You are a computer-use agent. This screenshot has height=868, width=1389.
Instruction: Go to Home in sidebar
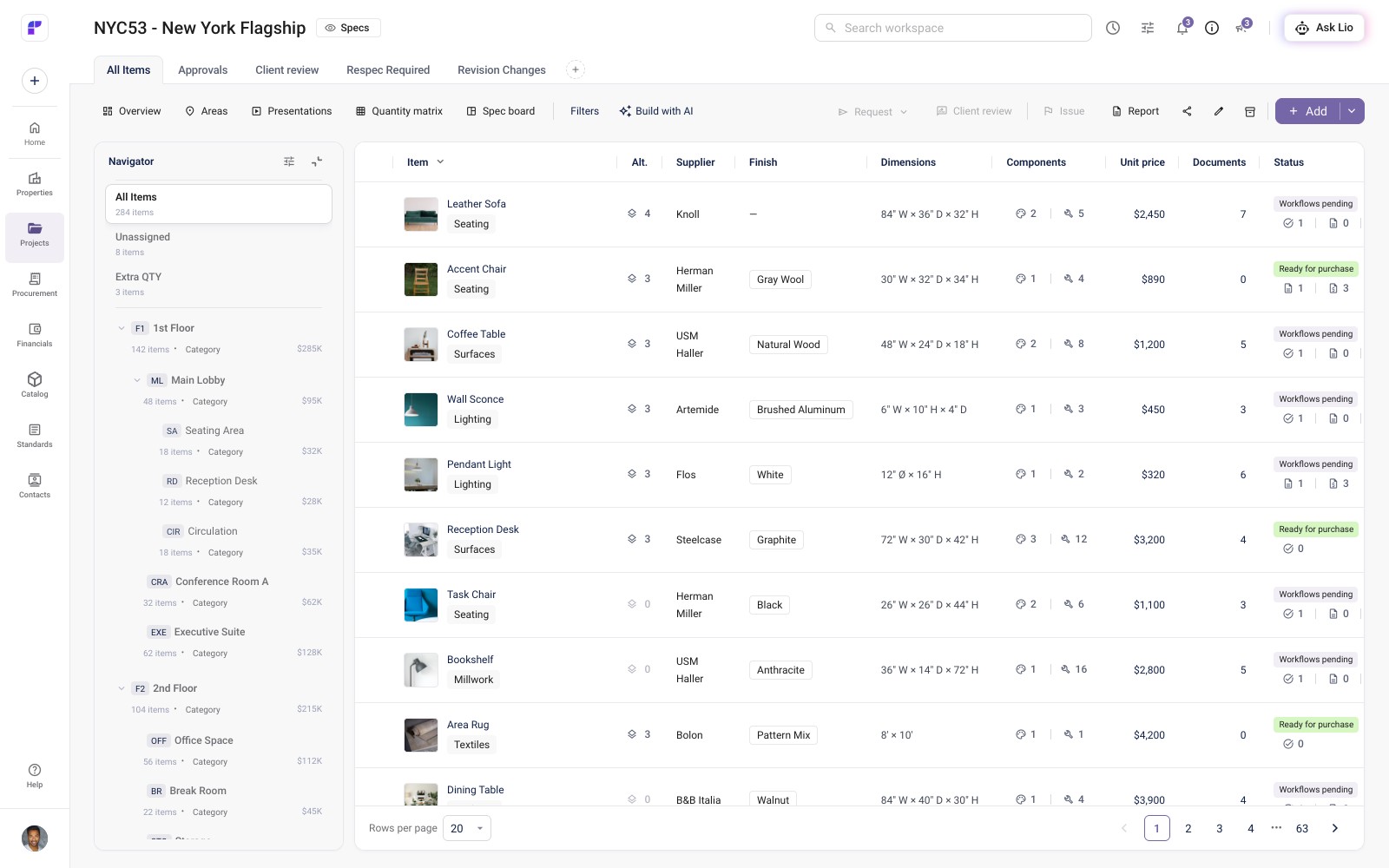click(x=35, y=134)
